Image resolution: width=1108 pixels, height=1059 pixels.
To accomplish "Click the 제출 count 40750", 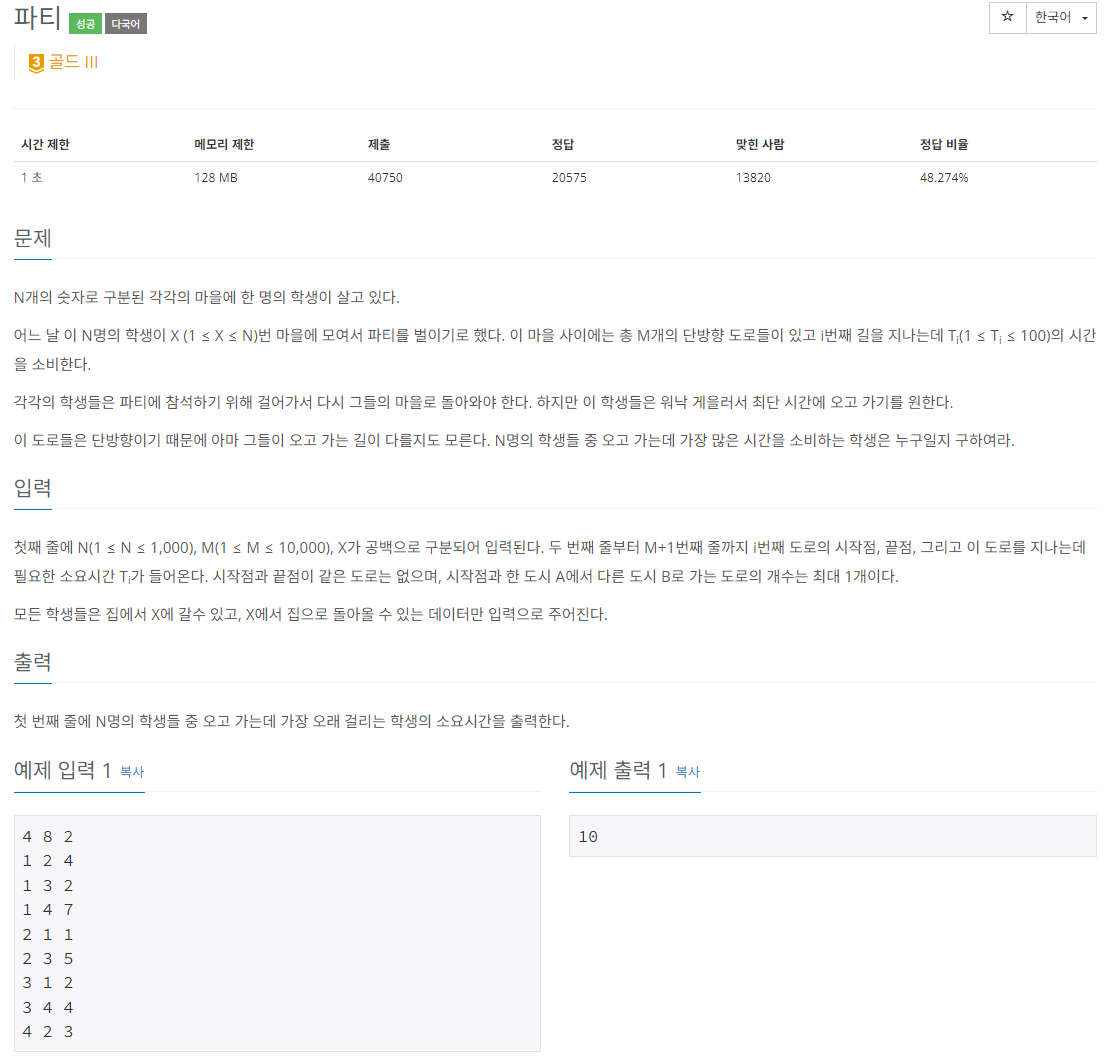I will (385, 178).
